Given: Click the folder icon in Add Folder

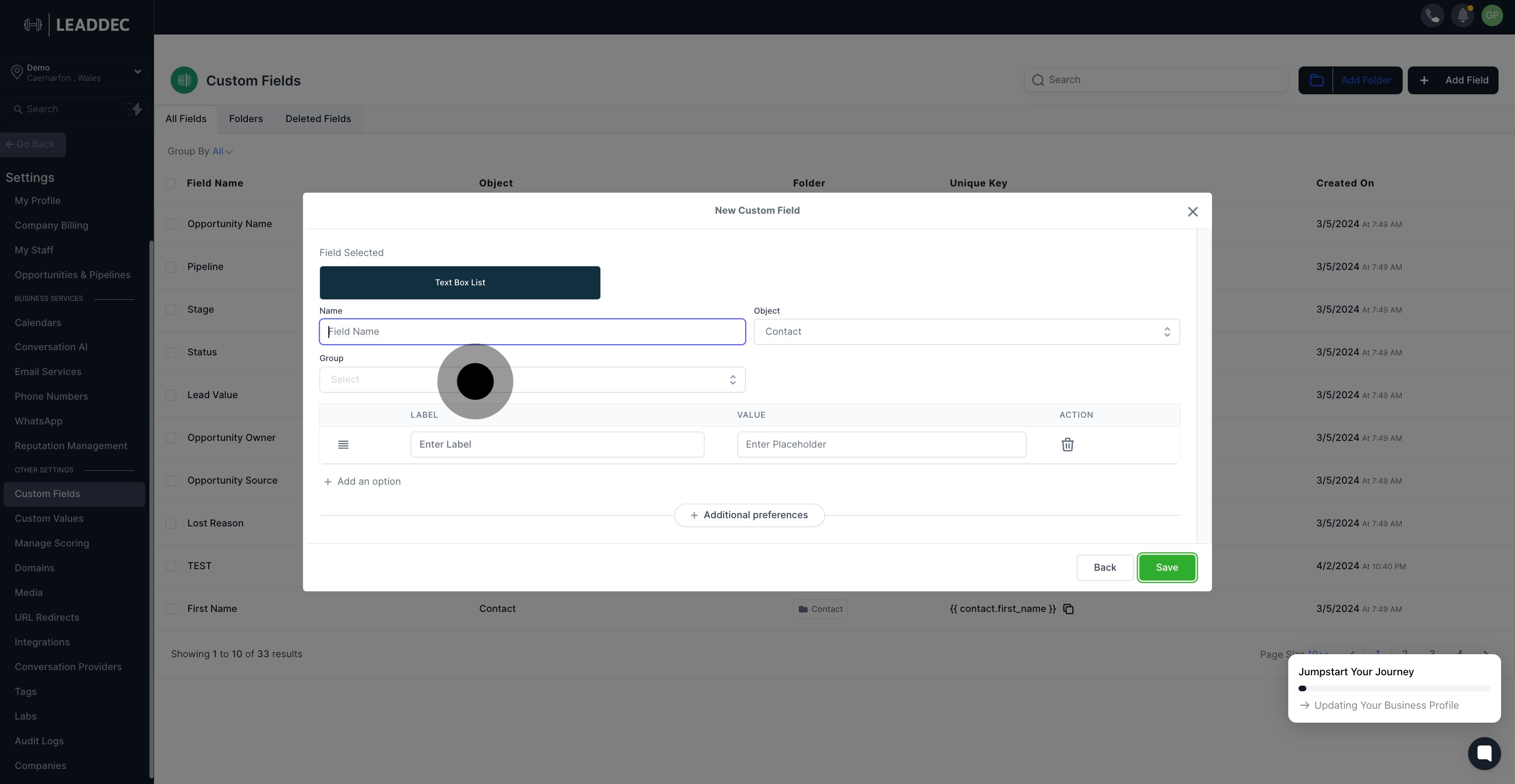Looking at the screenshot, I should coord(1316,80).
